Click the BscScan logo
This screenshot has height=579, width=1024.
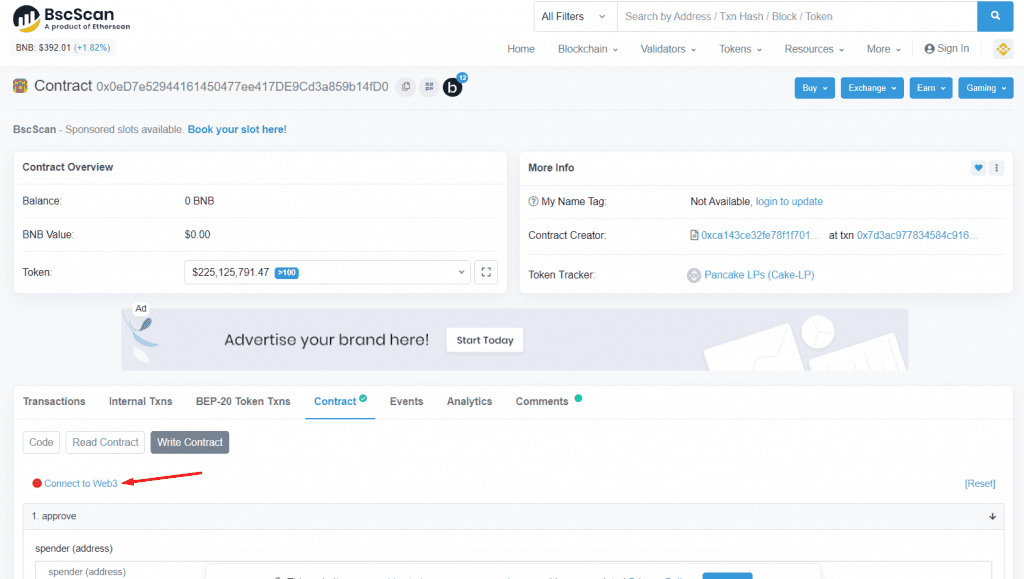click(72, 18)
